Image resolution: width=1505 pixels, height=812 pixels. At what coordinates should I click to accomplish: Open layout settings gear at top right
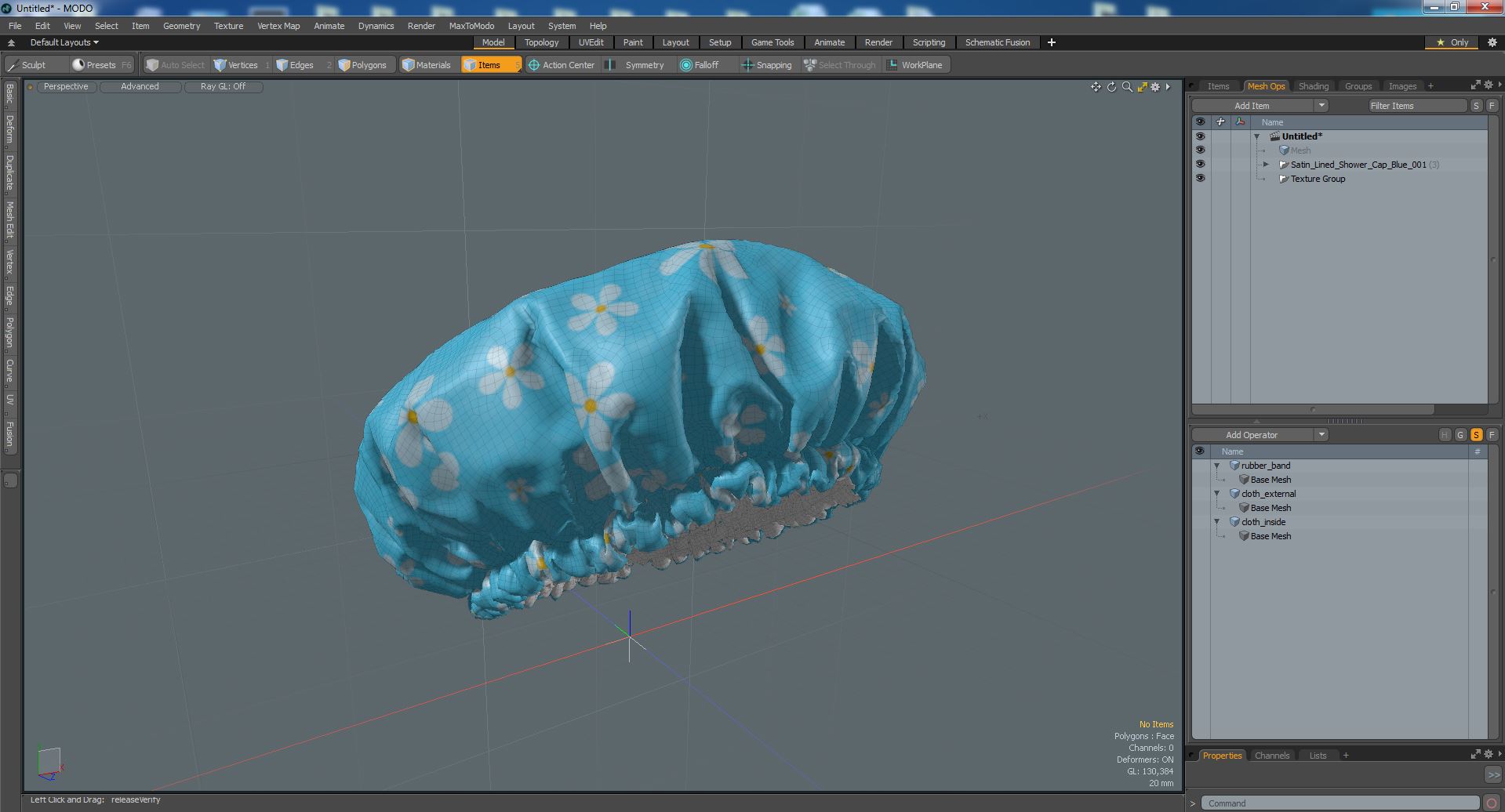(1492, 42)
